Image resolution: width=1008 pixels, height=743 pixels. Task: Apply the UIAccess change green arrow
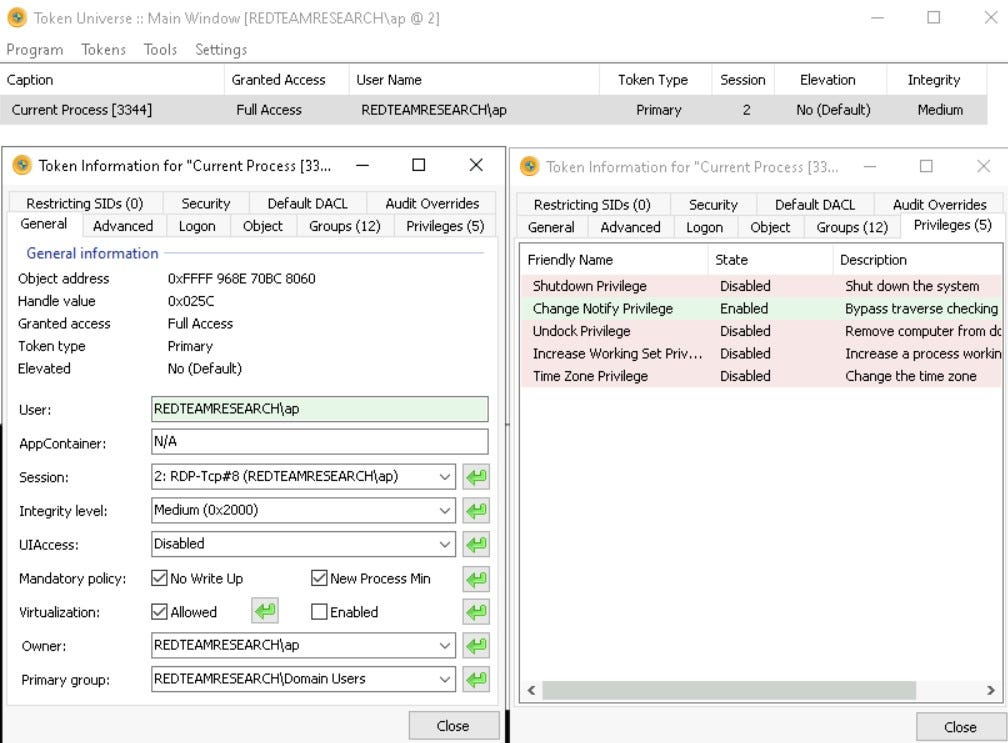pyautogui.click(x=476, y=544)
